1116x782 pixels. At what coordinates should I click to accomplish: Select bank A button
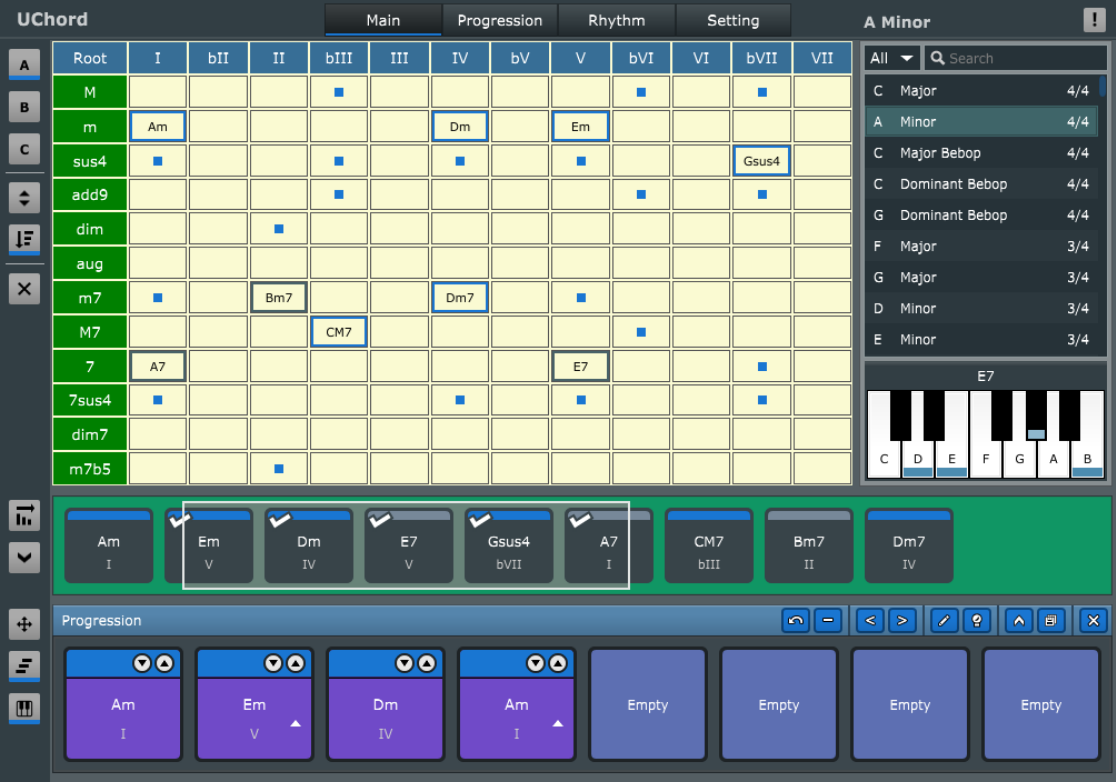coord(24,65)
